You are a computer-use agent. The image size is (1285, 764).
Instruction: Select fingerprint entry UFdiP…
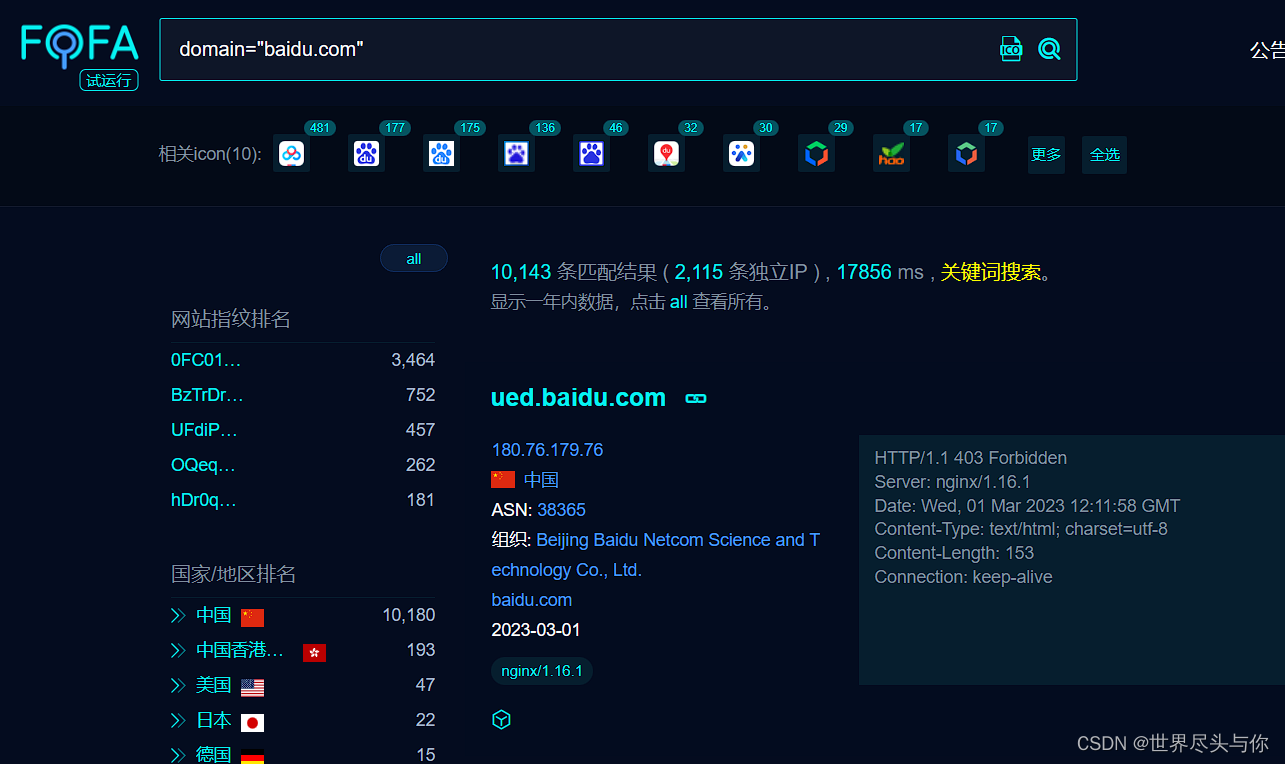[x=204, y=430]
